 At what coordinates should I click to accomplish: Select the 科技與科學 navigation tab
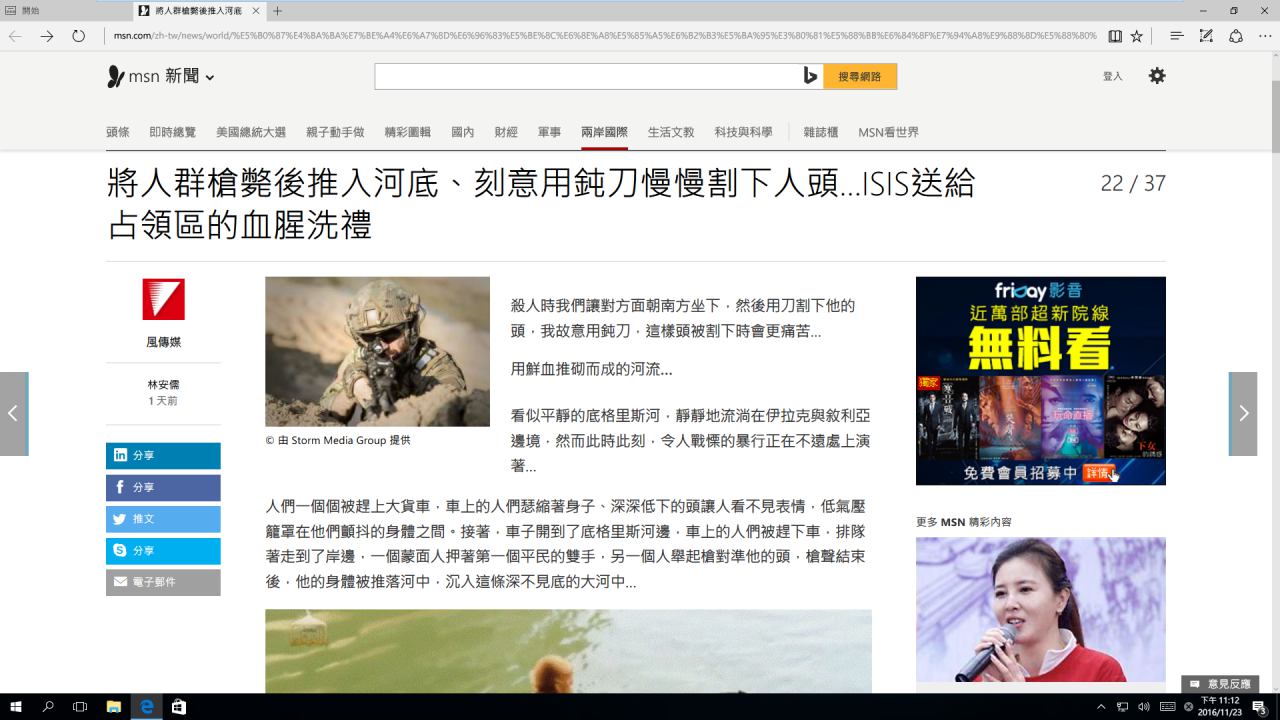coord(743,132)
